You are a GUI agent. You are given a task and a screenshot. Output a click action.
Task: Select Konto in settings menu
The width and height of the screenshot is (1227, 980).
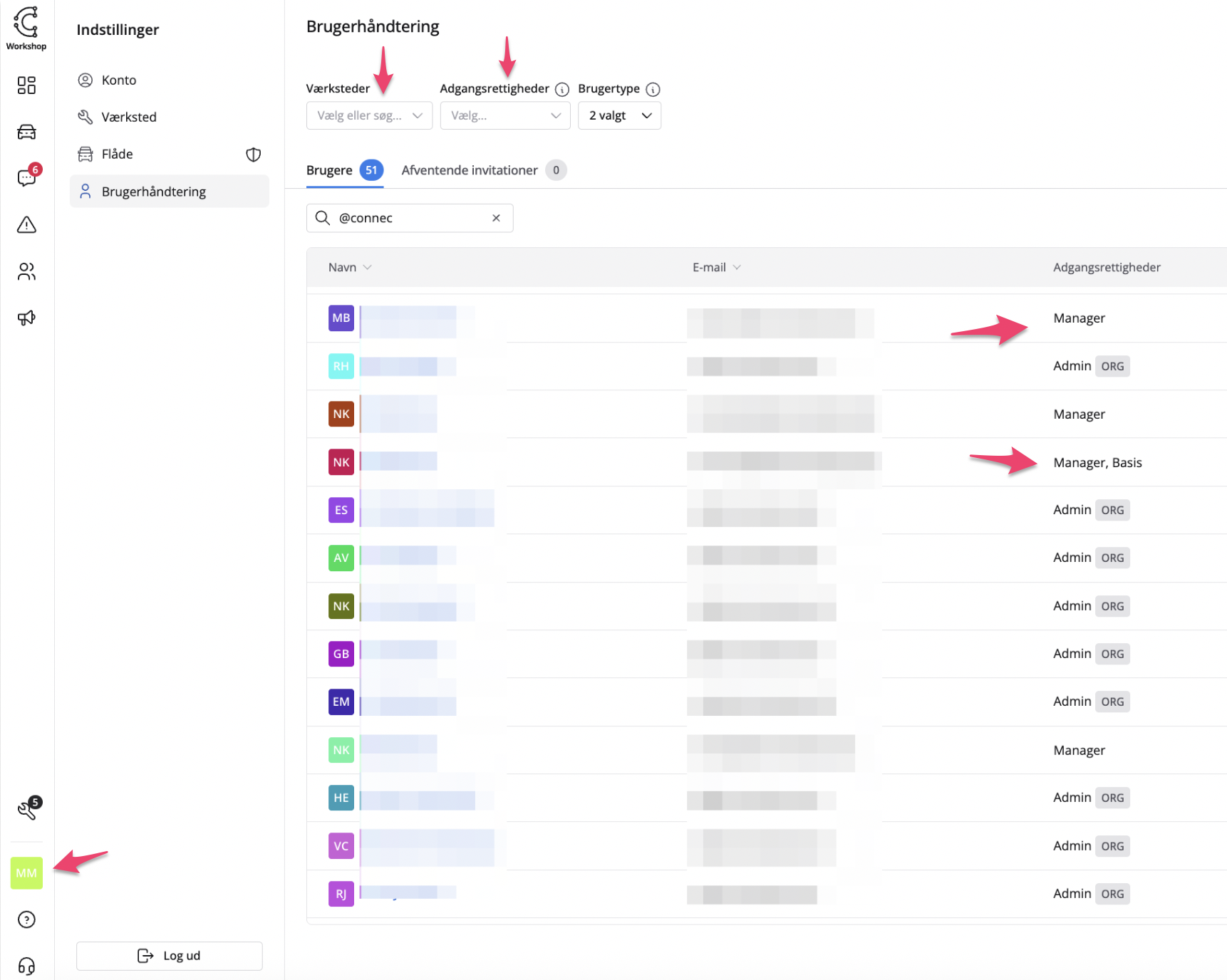pos(119,80)
